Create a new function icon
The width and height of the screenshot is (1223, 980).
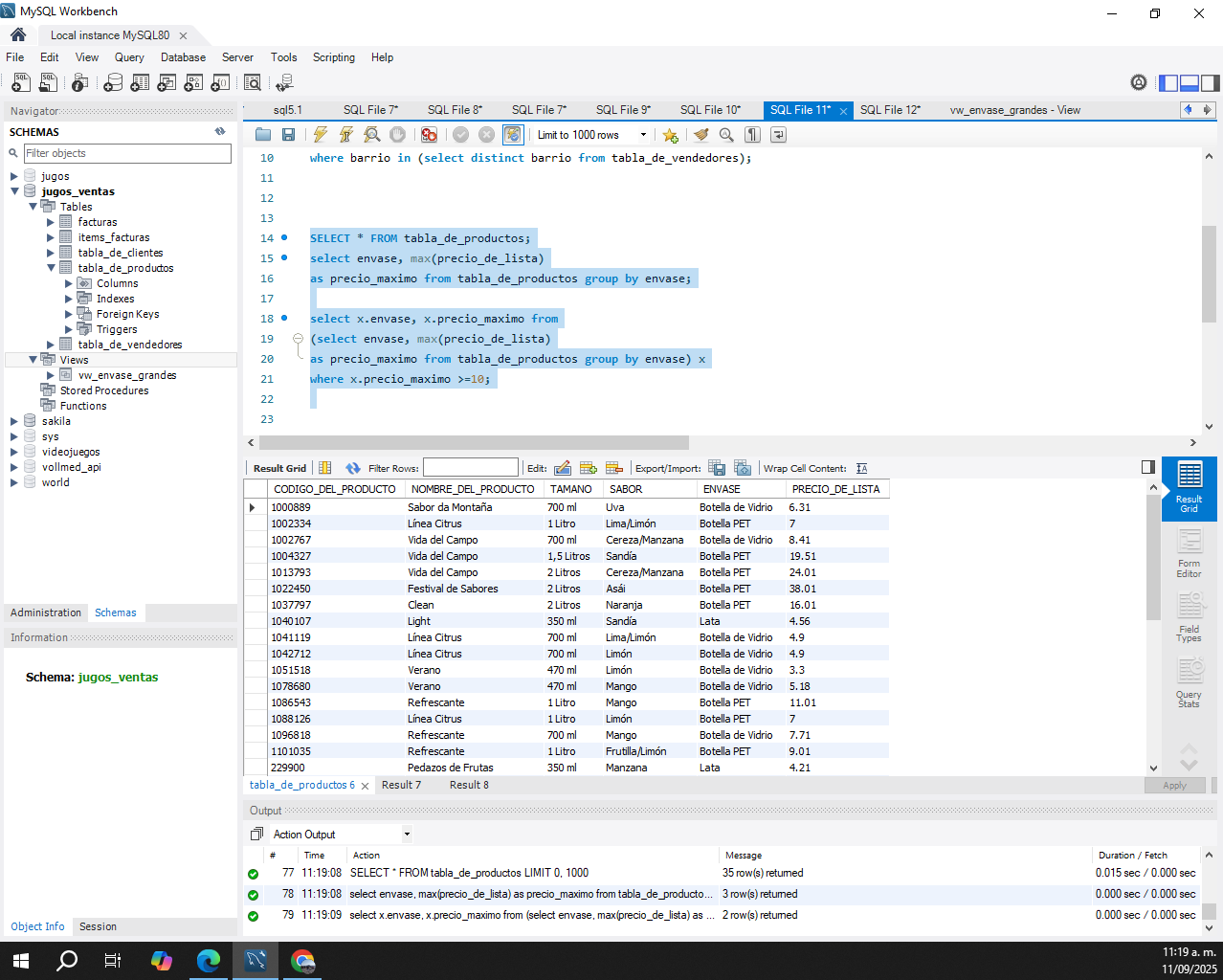tap(220, 83)
